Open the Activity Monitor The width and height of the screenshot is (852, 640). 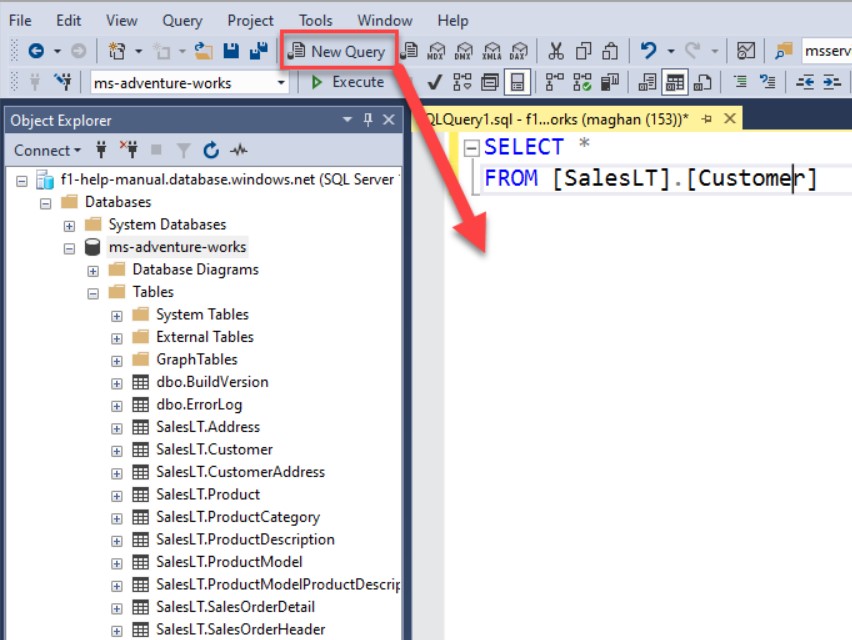click(746, 51)
